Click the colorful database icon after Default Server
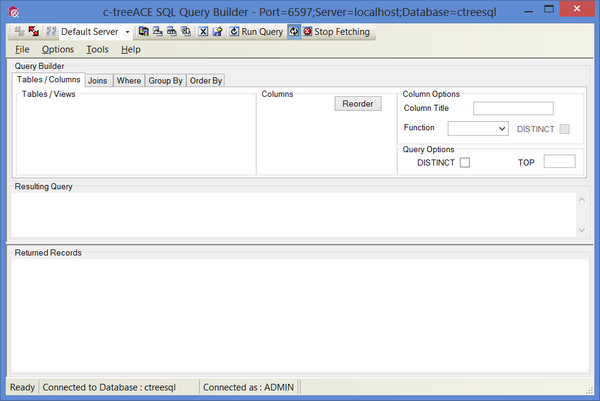Viewport: 600px width, 401px height. [144, 31]
